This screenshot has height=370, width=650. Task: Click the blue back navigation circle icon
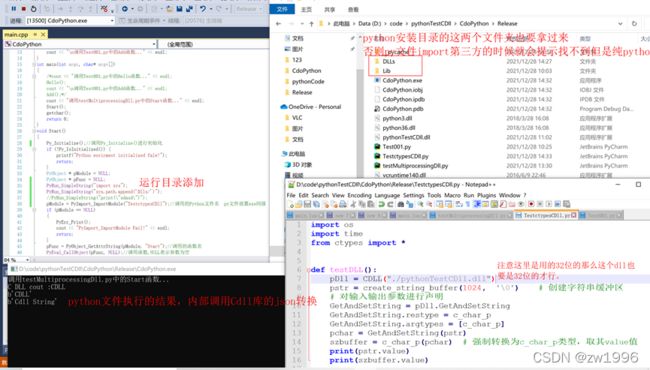125,8
